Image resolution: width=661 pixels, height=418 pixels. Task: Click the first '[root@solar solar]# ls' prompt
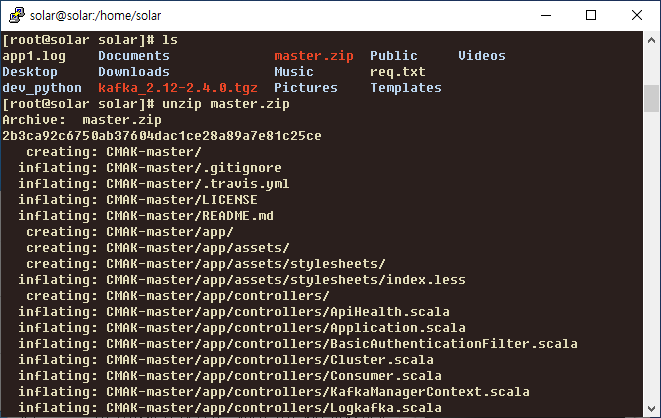pos(90,40)
